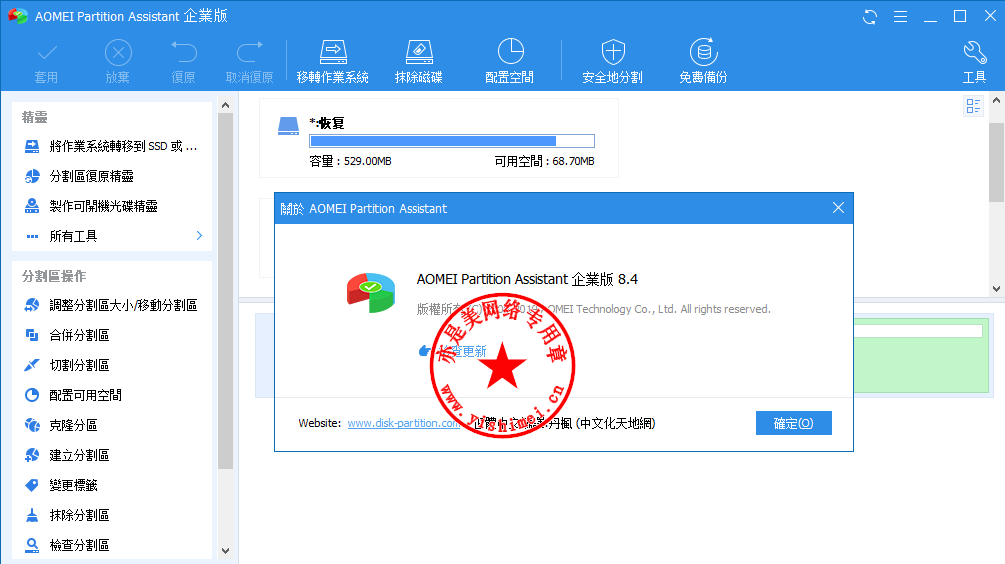The image size is (1005, 564).
Task: Click the Undo (復原) arrow icon
Action: (184, 52)
